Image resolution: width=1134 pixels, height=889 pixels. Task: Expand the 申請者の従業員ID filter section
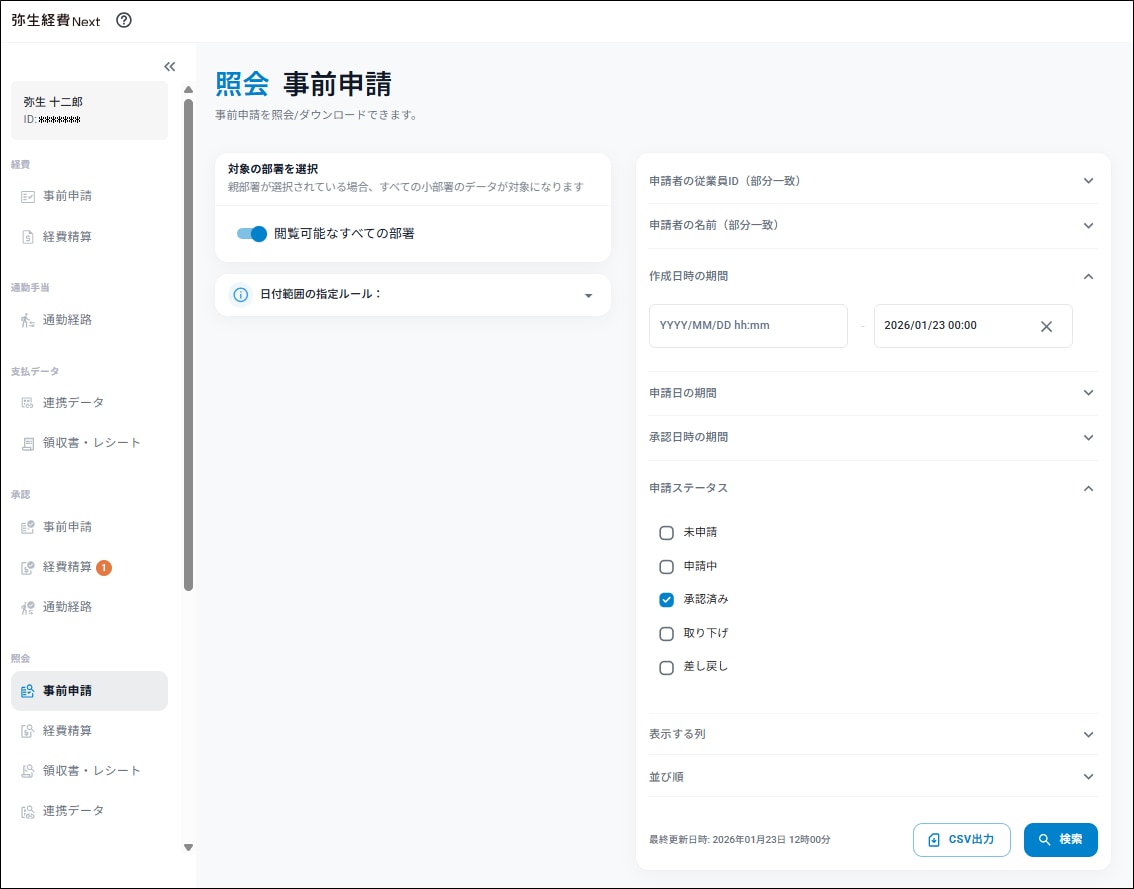[1088, 181]
